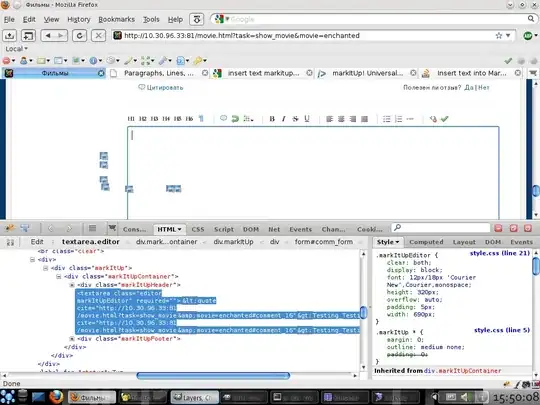Click the green checkmark preview icon
The width and height of the screenshot is (540, 405).
pos(445,119)
